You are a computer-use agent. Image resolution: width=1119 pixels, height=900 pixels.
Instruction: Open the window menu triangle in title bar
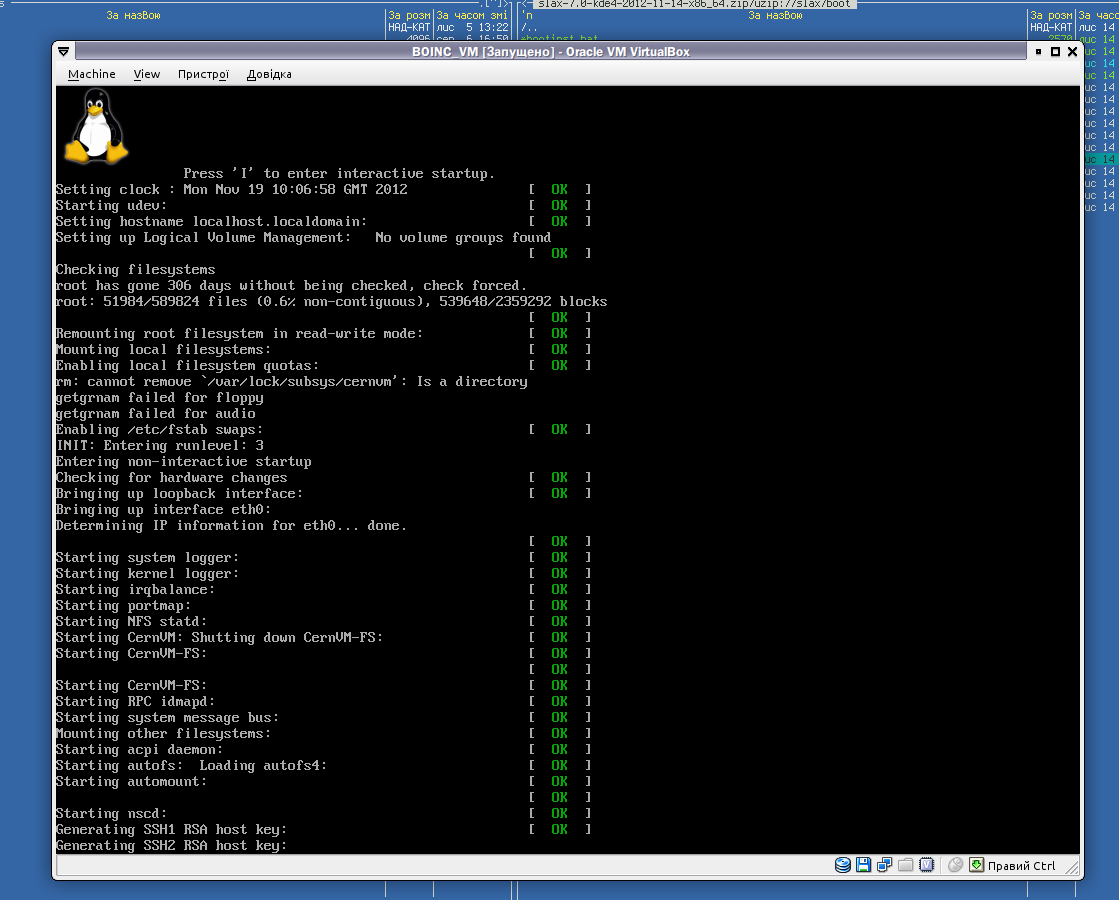64,52
